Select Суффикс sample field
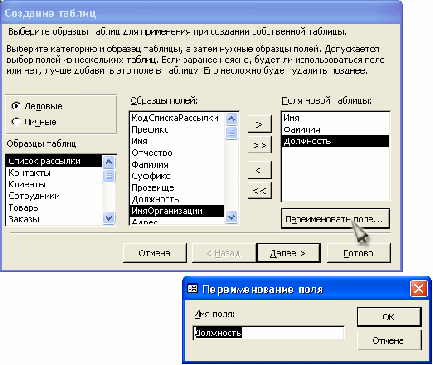 tap(177, 176)
